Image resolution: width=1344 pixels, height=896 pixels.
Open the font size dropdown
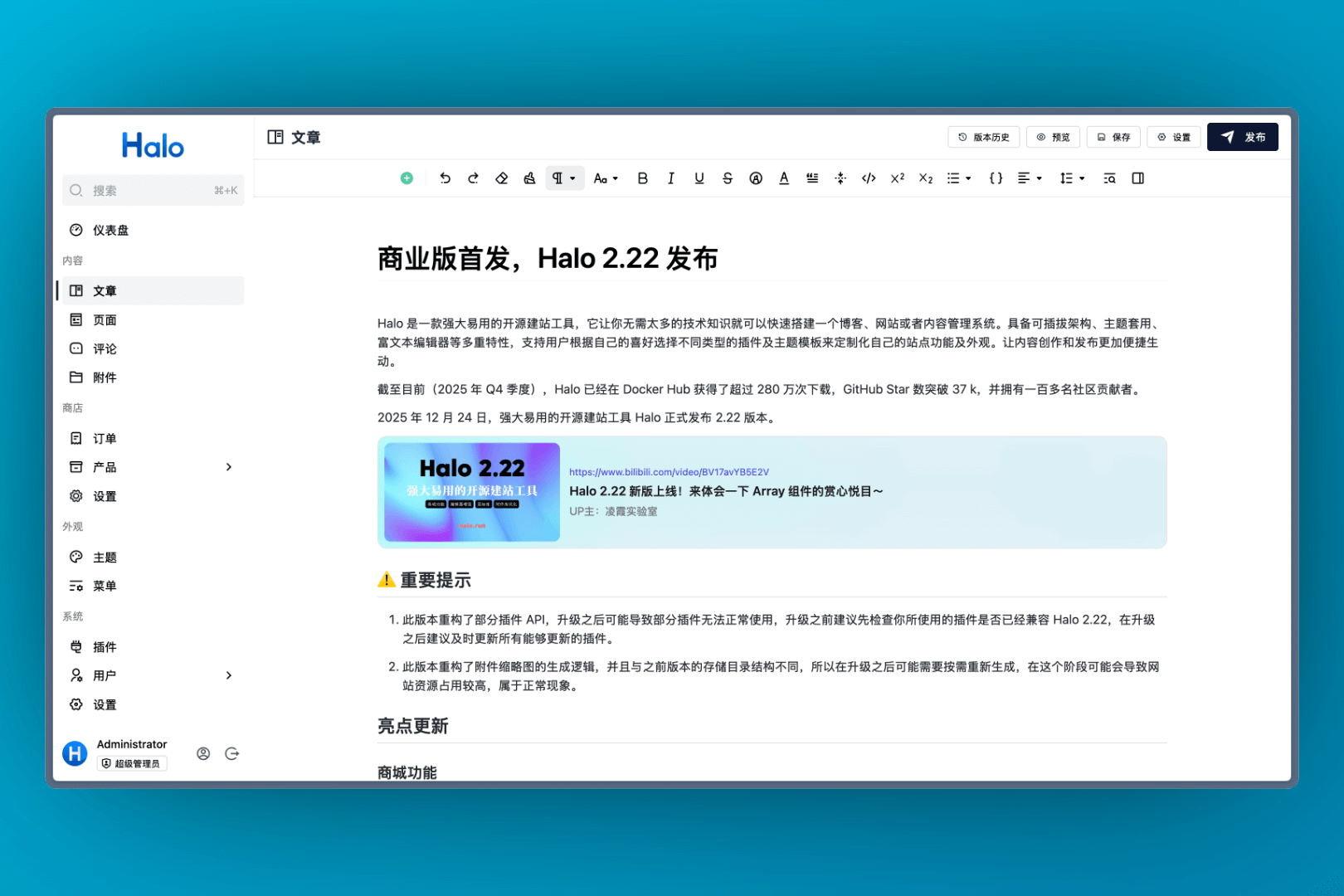pyautogui.click(x=606, y=178)
